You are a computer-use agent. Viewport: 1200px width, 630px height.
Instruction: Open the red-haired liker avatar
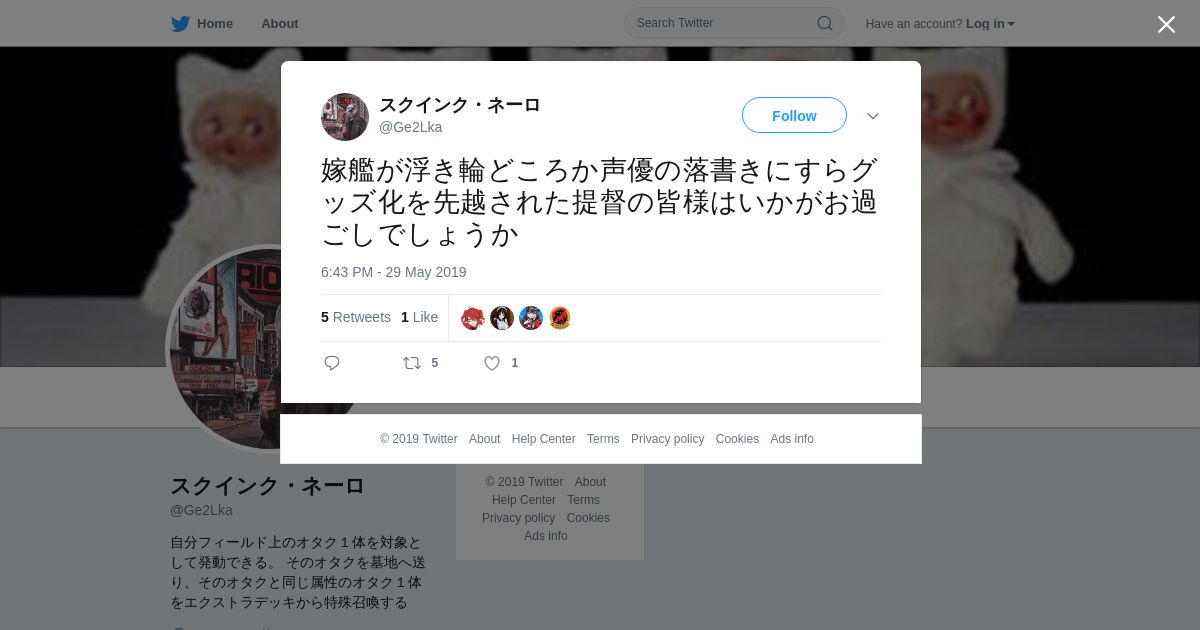point(473,318)
